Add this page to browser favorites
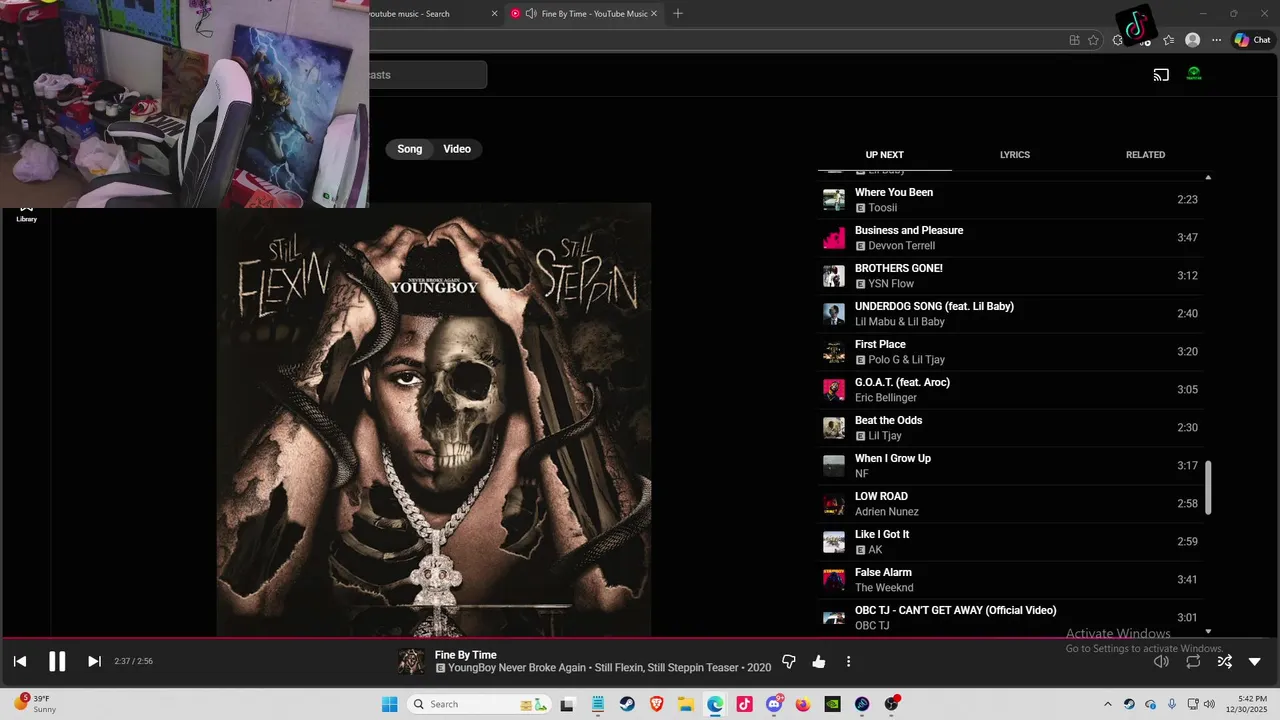 1093,40
